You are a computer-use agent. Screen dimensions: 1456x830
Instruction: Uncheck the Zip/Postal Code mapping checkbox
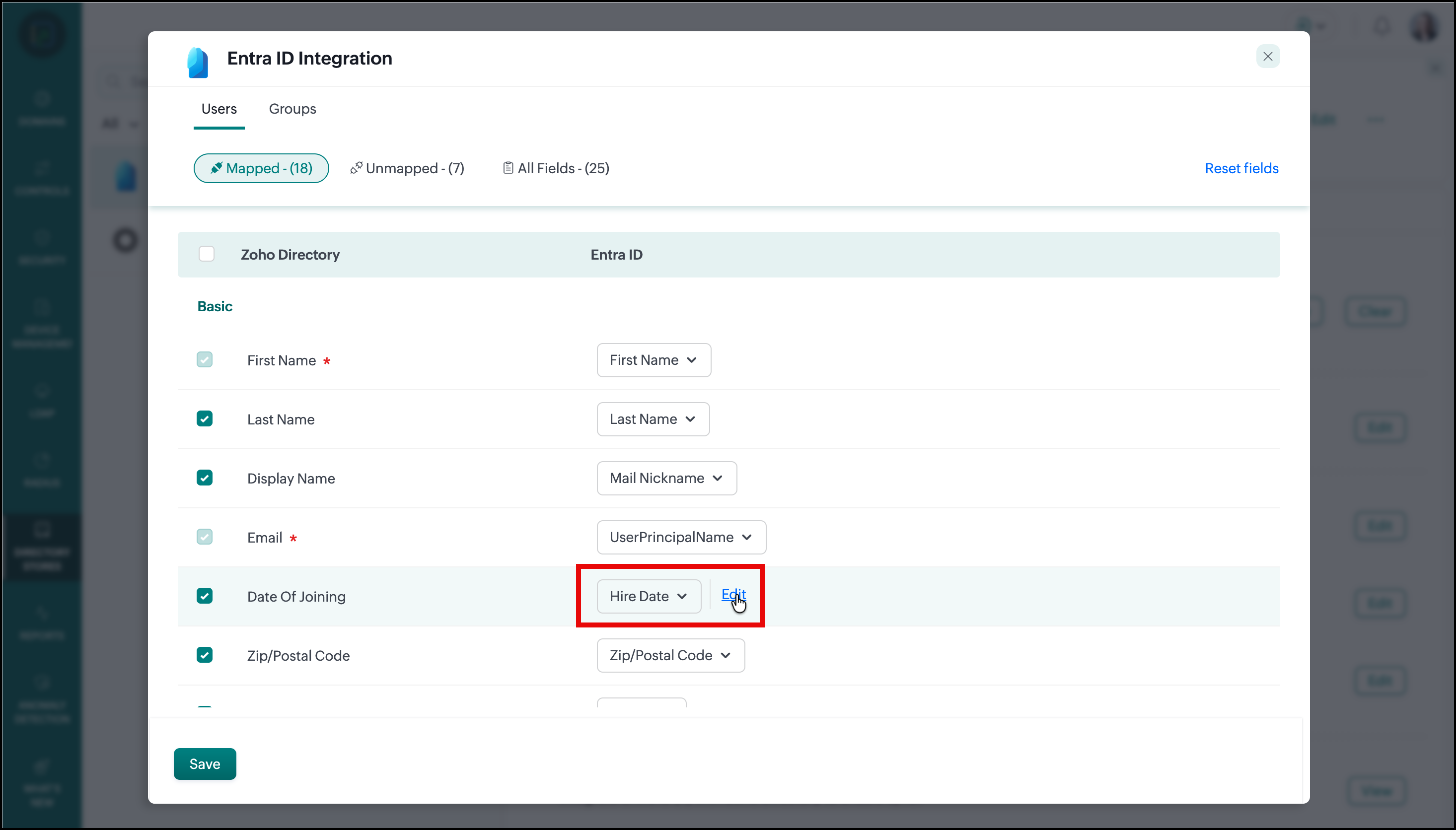pyautogui.click(x=205, y=655)
